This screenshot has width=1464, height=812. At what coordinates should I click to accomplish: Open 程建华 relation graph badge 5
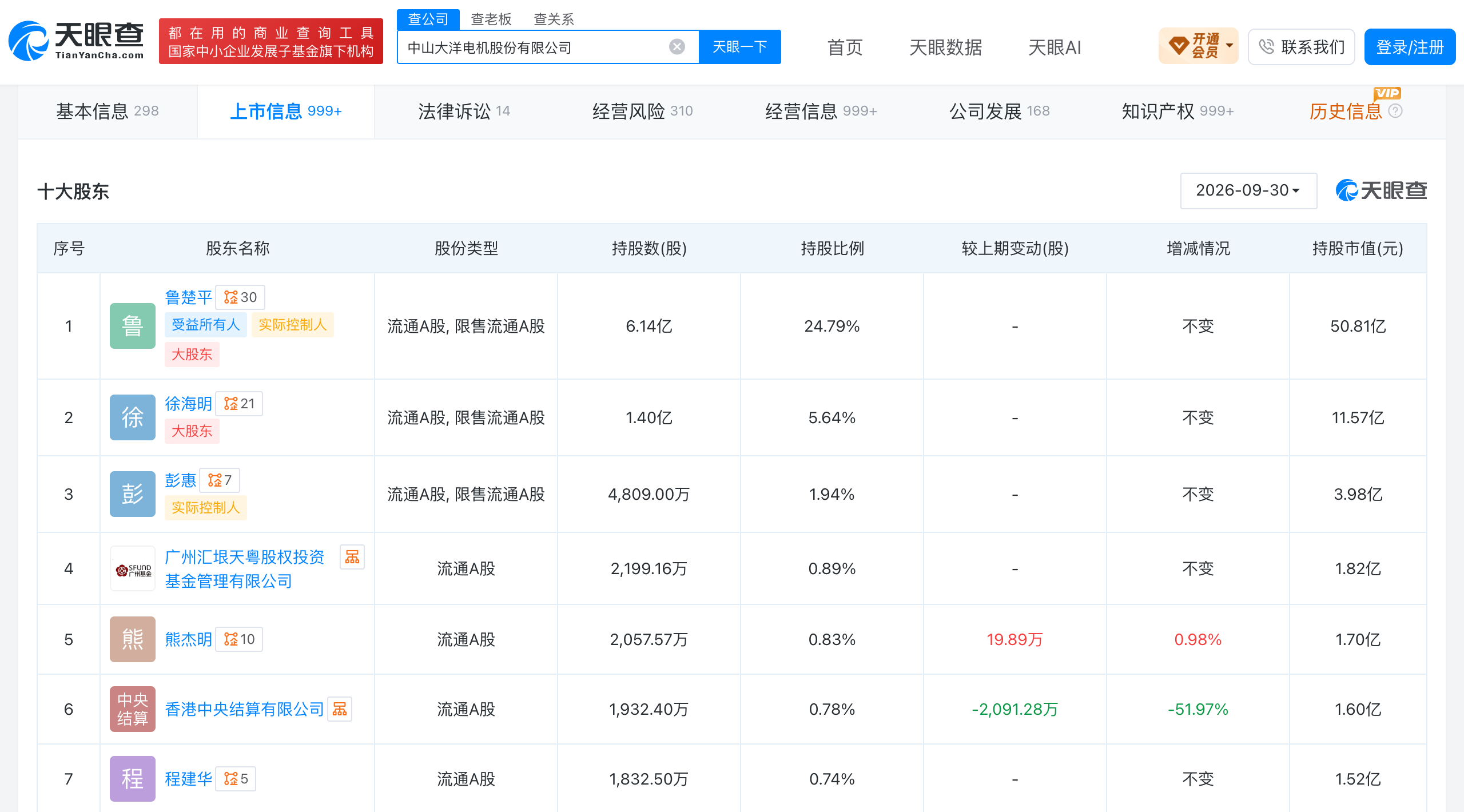pyautogui.click(x=236, y=779)
